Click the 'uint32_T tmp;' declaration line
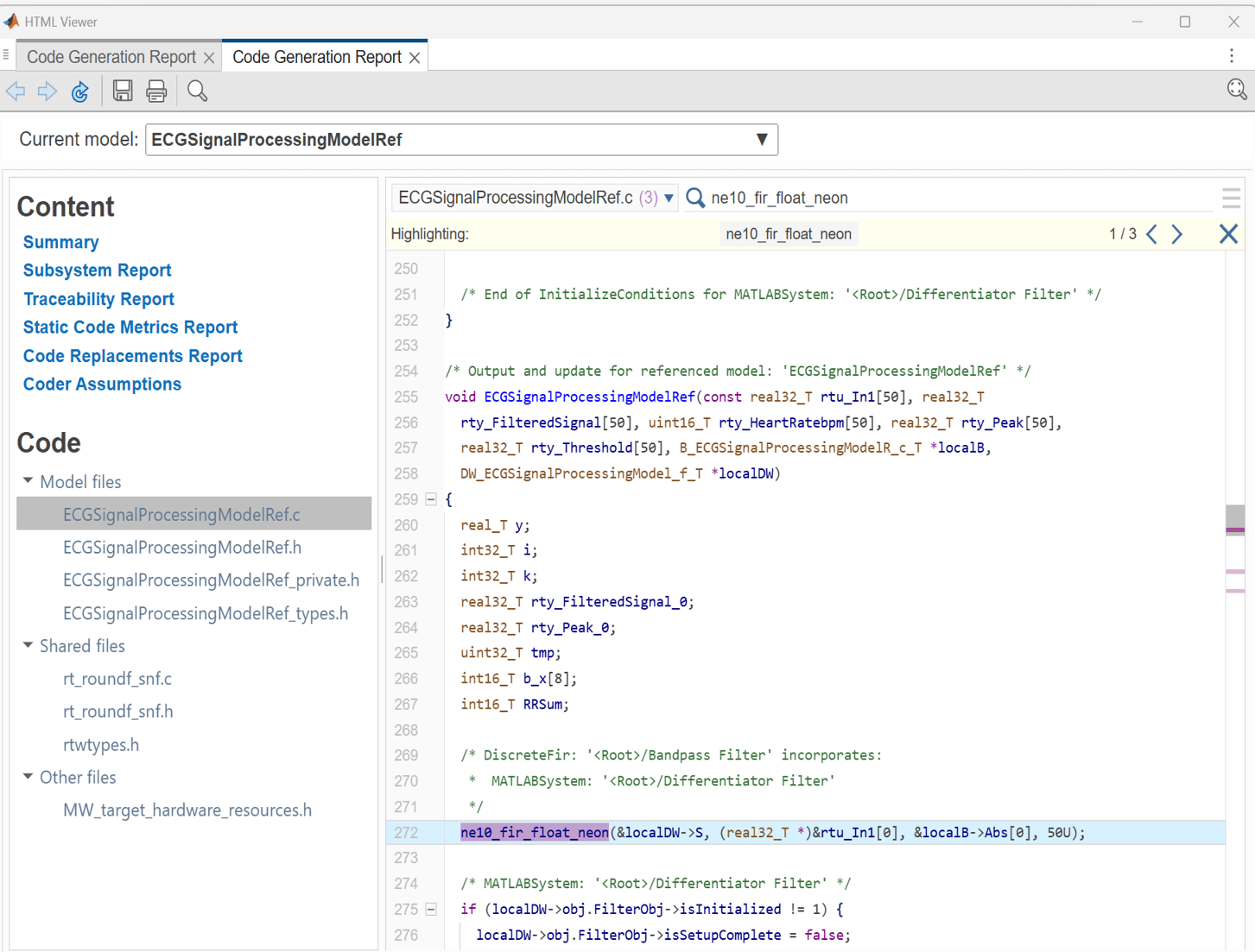This screenshot has width=1255, height=952. pyautogui.click(x=510, y=653)
